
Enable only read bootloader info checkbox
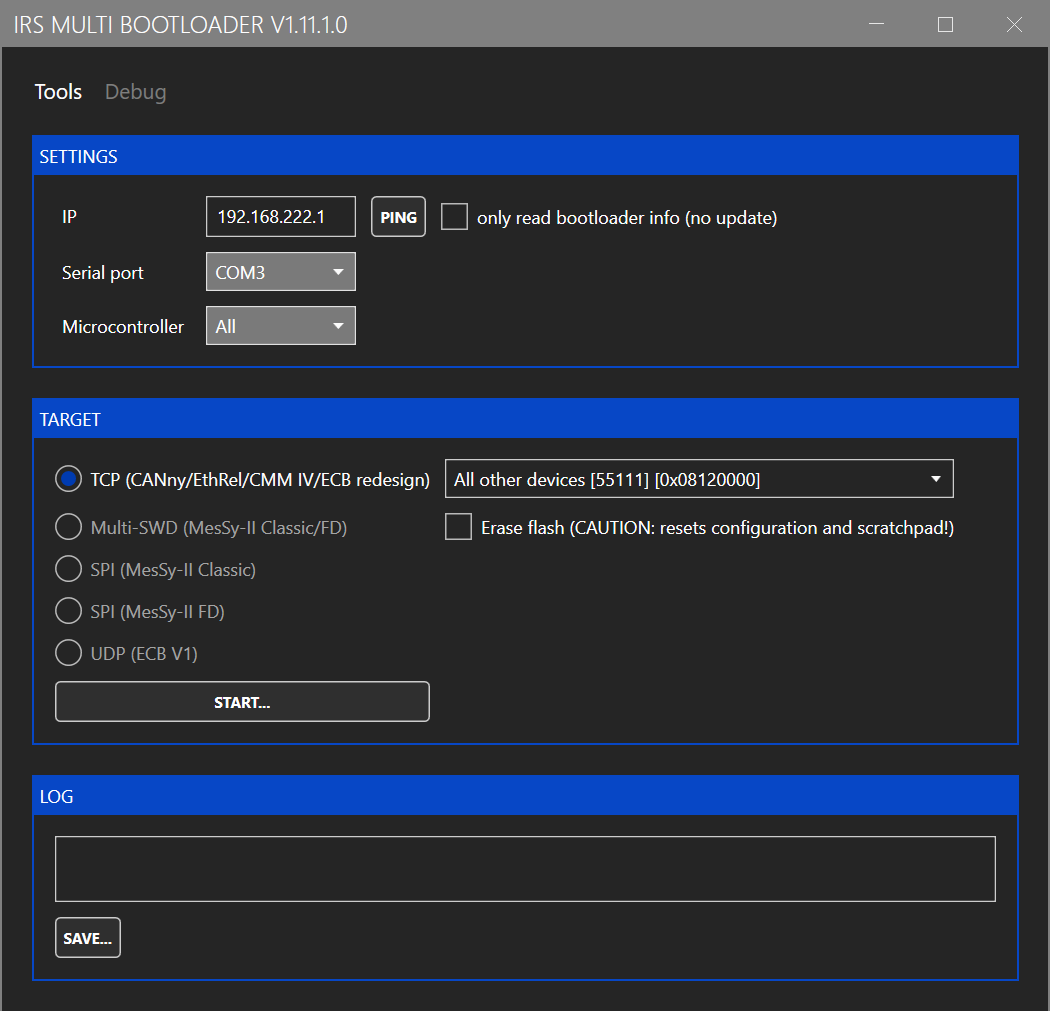click(455, 217)
